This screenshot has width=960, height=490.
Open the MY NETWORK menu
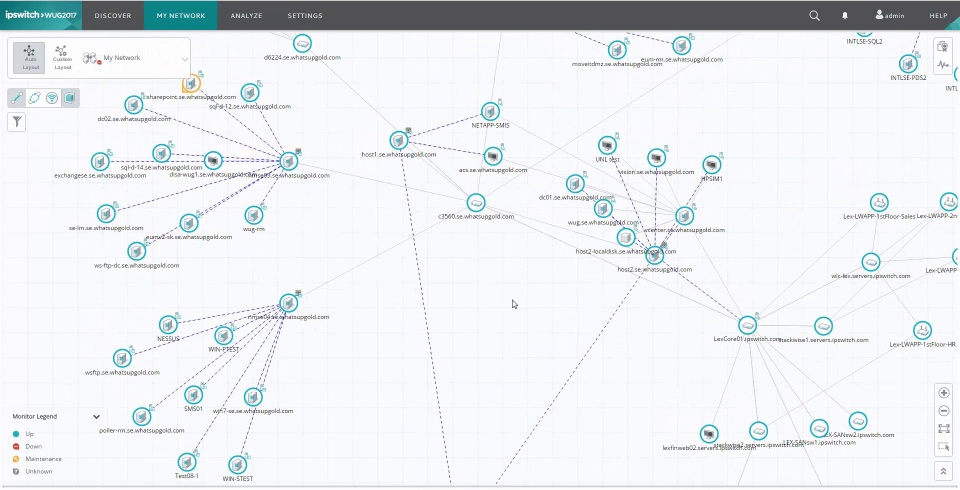(x=181, y=15)
